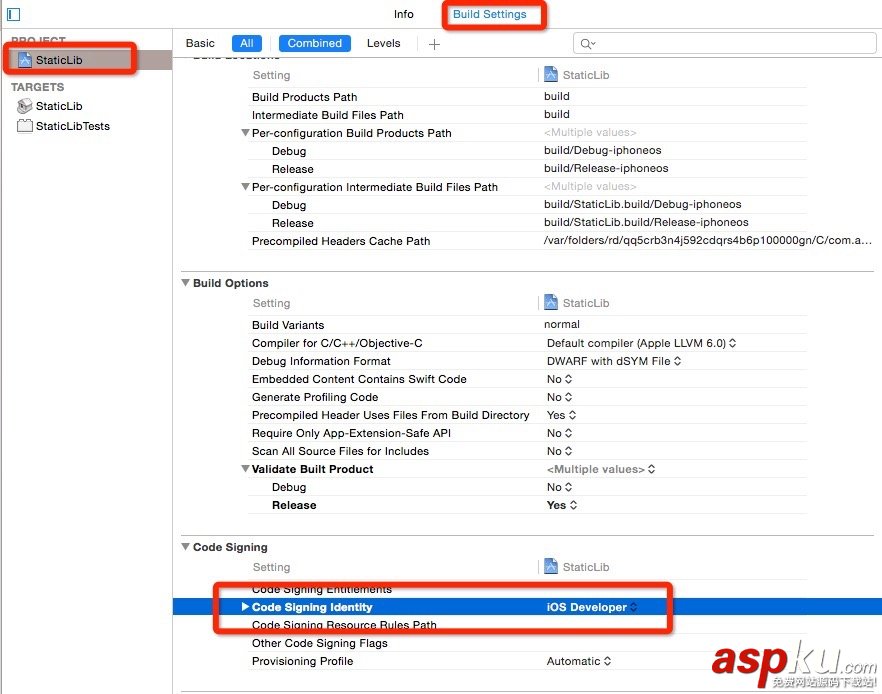Select the StaticLib target toolbox icon

pyautogui.click(x=25, y=106)
